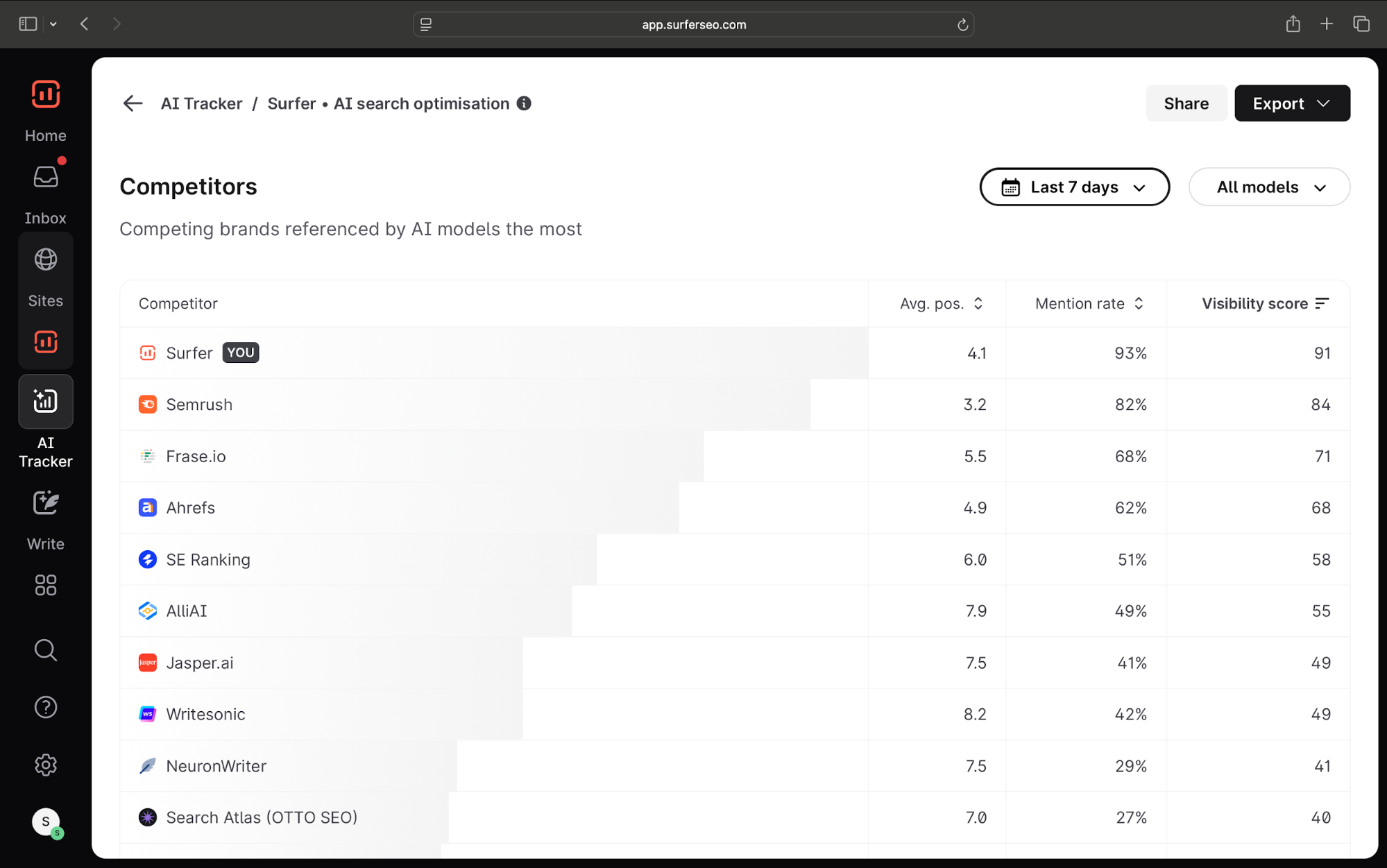This screenshot has height=868, width=1387.
Task: Open the Write tool icon
Action: [x=46, y=504]
